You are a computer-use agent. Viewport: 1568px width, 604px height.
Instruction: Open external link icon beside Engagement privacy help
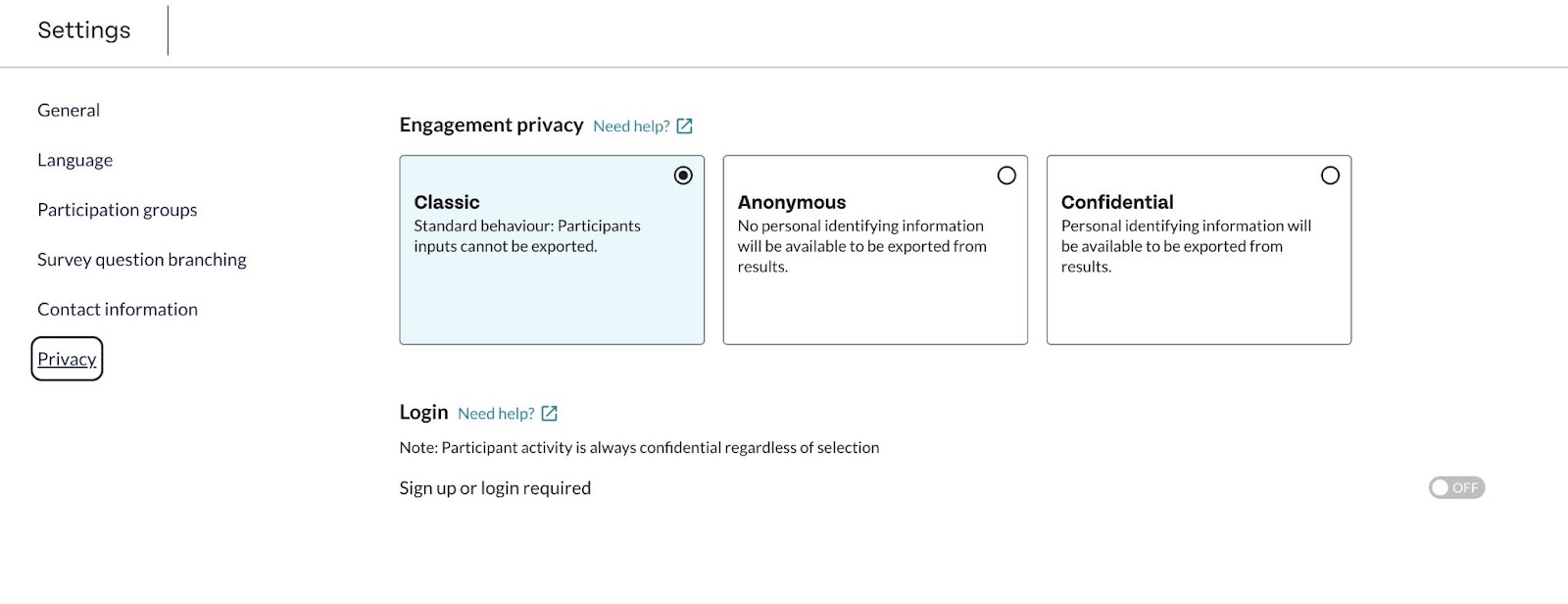(685, 126)
